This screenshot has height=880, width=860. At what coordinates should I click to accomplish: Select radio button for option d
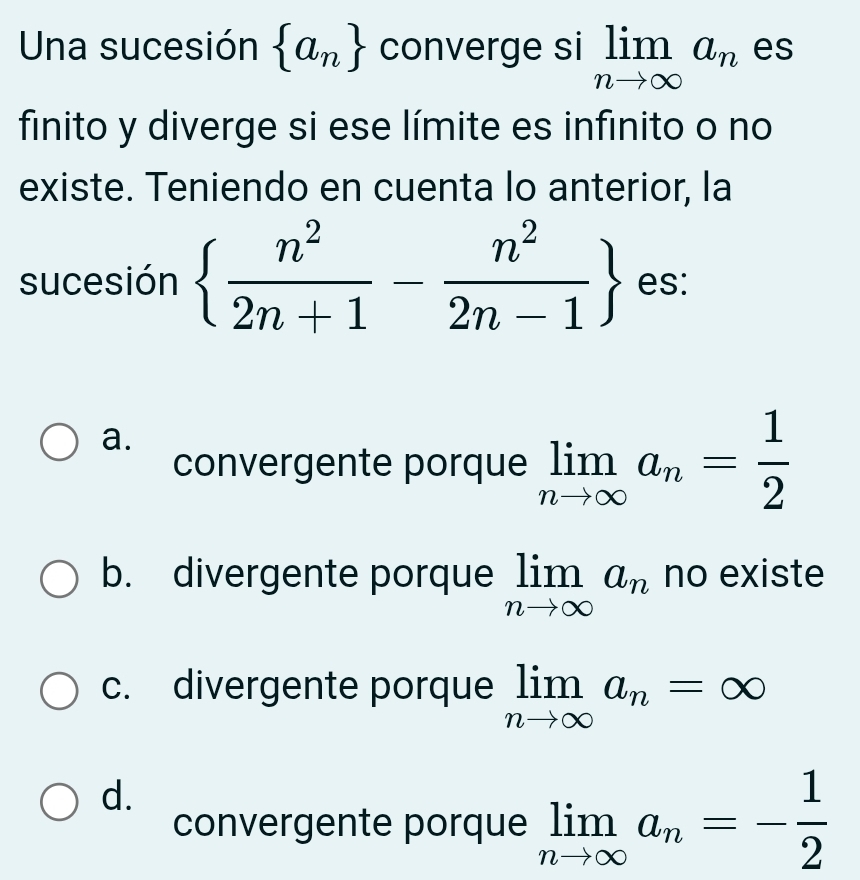[60, 802]
